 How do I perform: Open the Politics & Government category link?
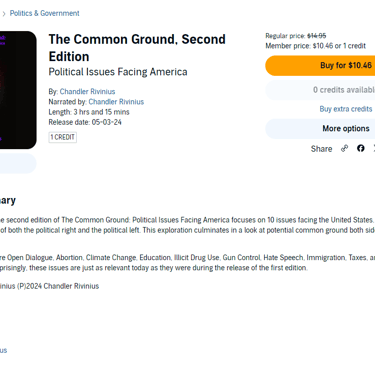pyautogui.click(x=44, y=13)
